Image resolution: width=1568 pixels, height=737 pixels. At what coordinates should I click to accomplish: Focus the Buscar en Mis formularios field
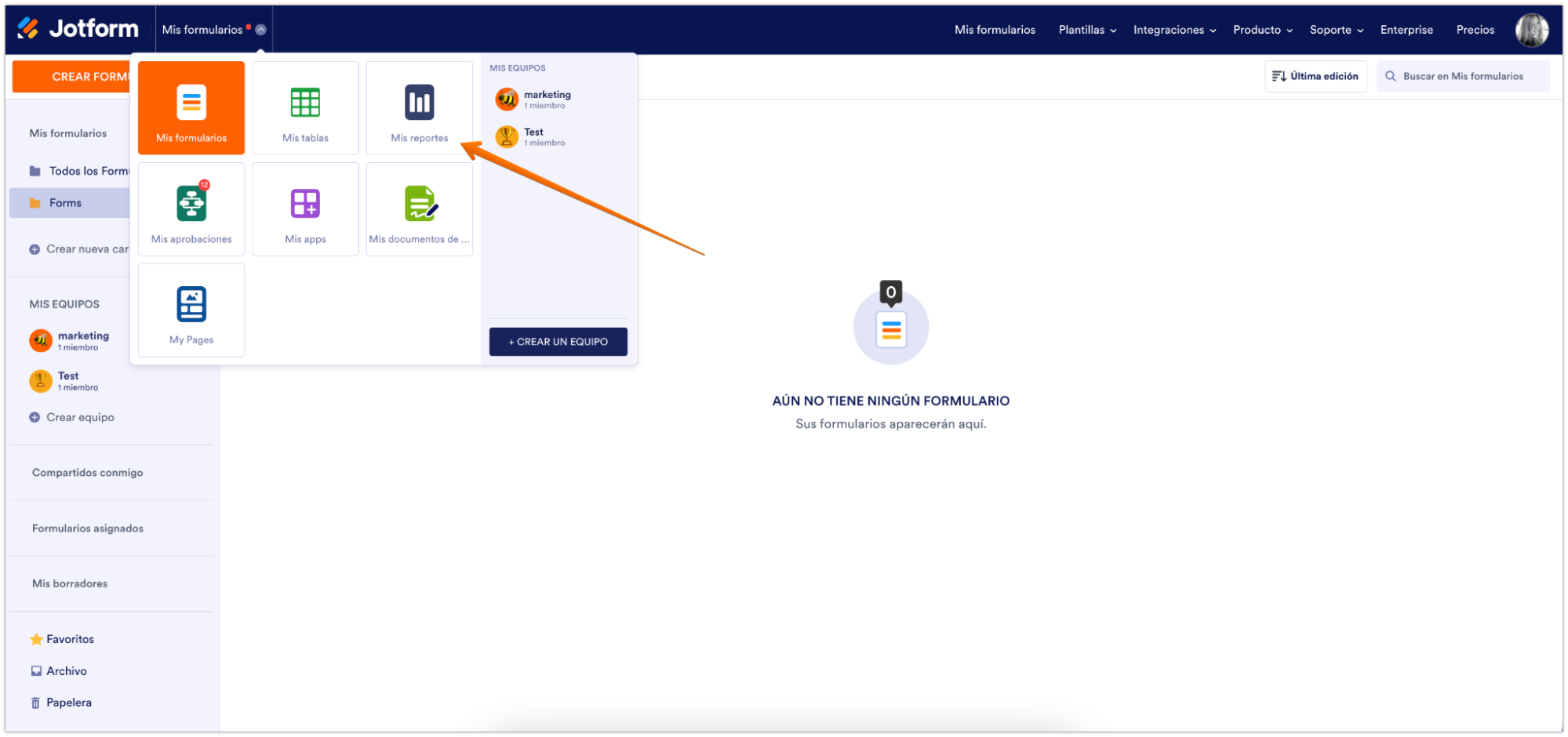1463,76
